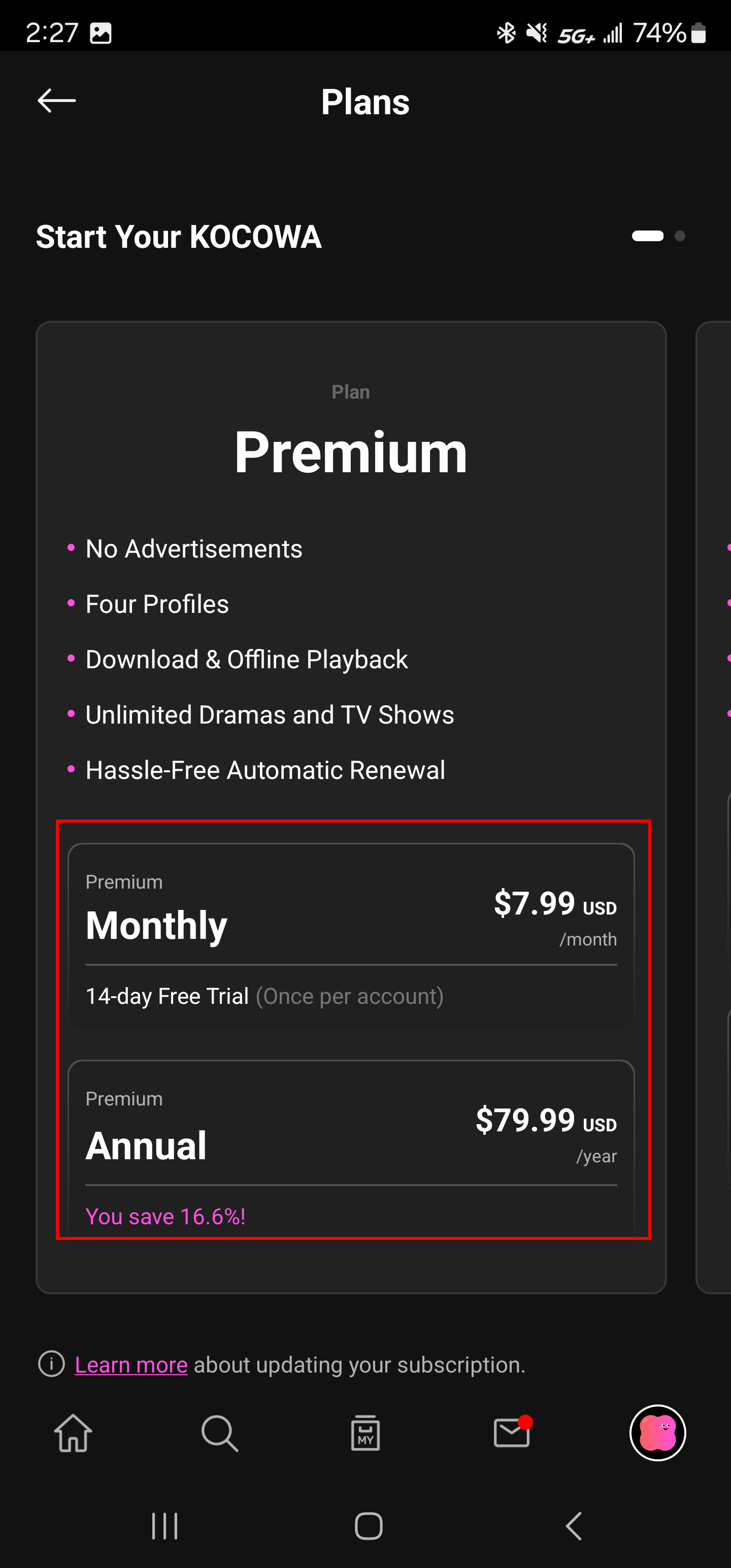
Task: Open the MY calendar icon
Action: point(365,1433)
